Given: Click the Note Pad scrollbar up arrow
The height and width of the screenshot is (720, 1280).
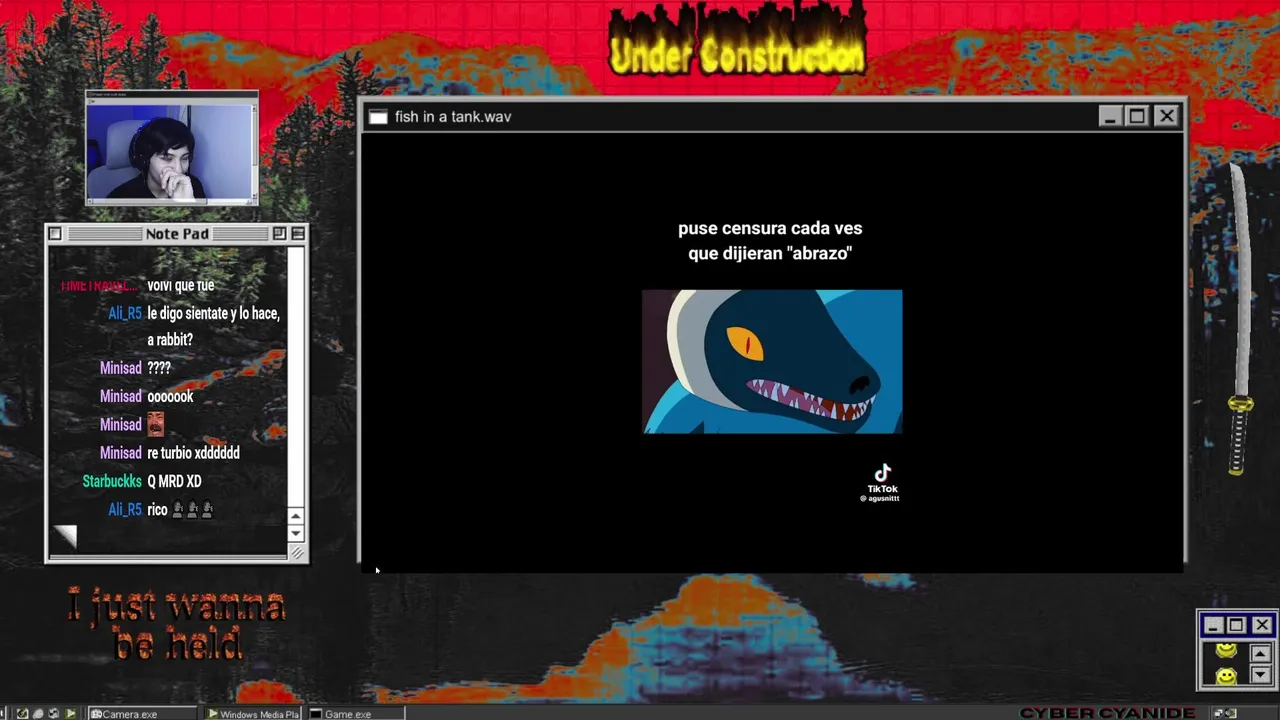Looking at the screenshot, I should click(x=296, y=516).
